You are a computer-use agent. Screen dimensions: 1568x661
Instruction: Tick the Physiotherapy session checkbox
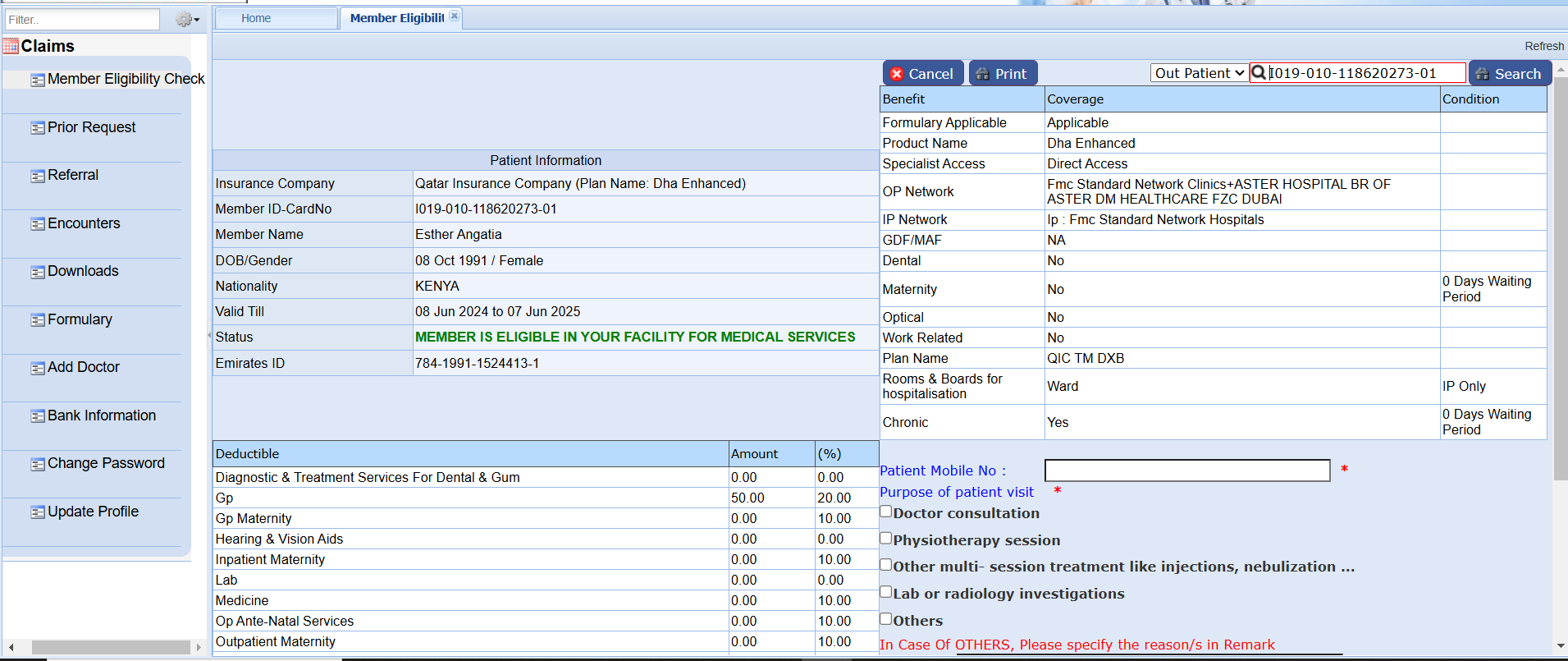[x=886, y=539]
